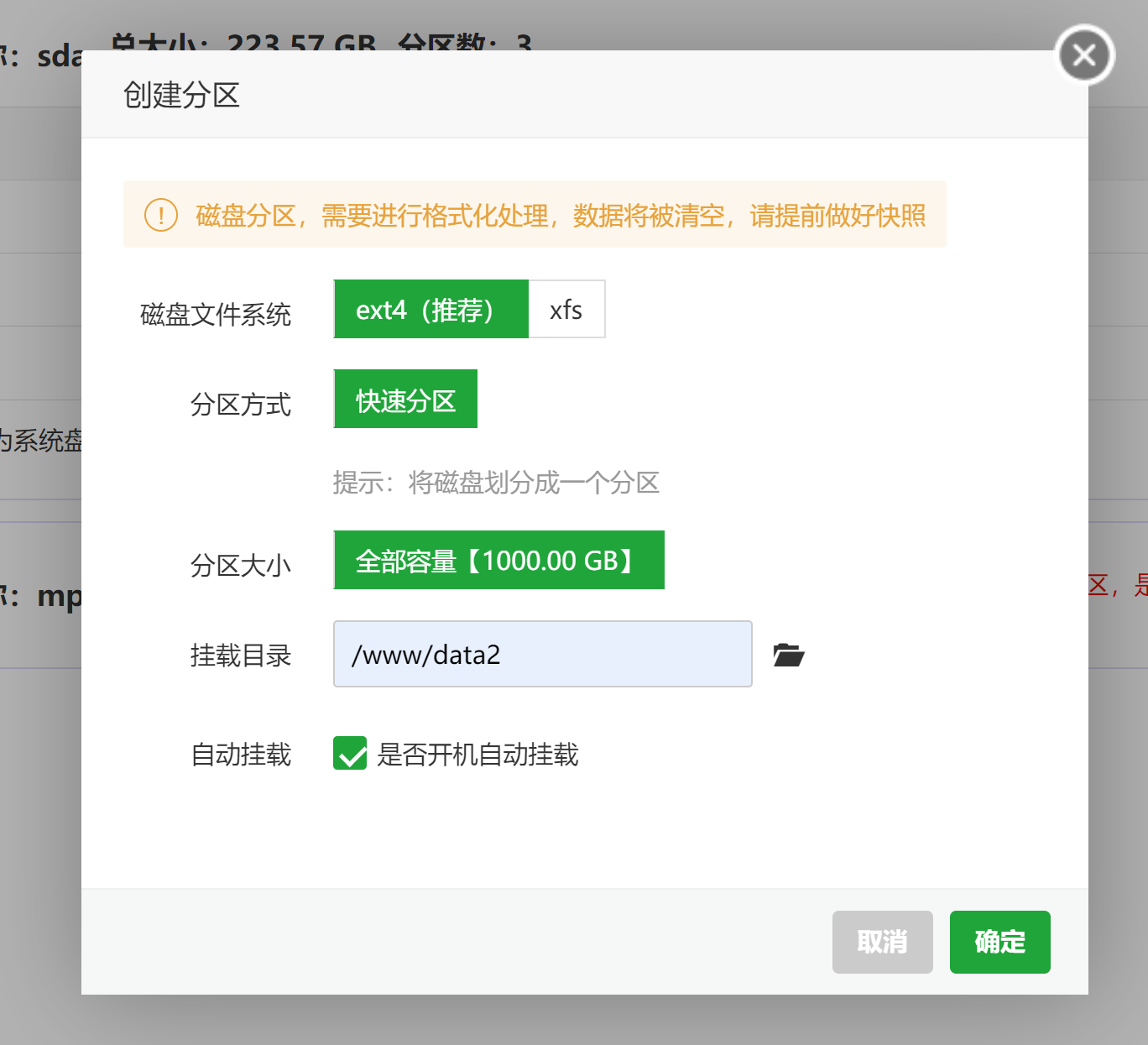Click the partition hint text 提示
This screenshot has height=1045, width=1148.
tap(496, 483)
